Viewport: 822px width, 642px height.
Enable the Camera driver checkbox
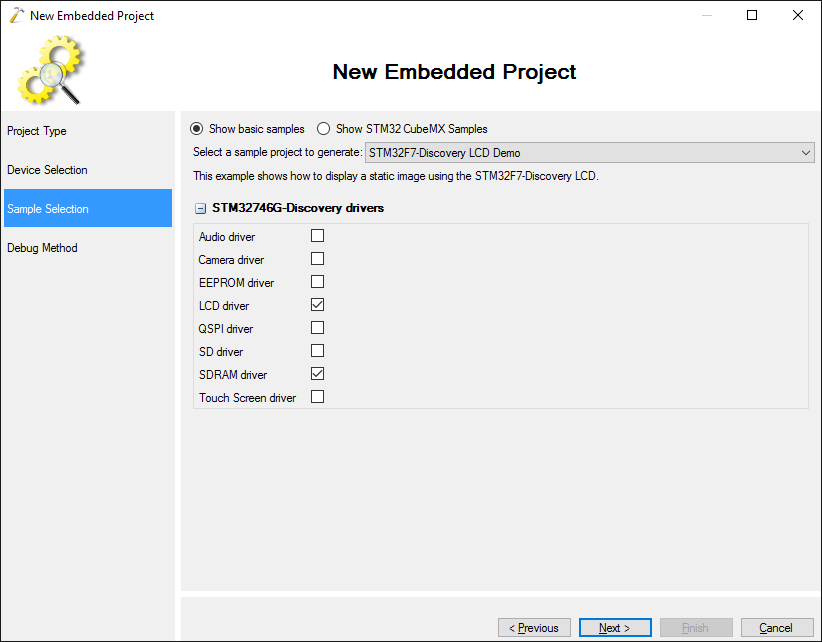pos(317,259)
